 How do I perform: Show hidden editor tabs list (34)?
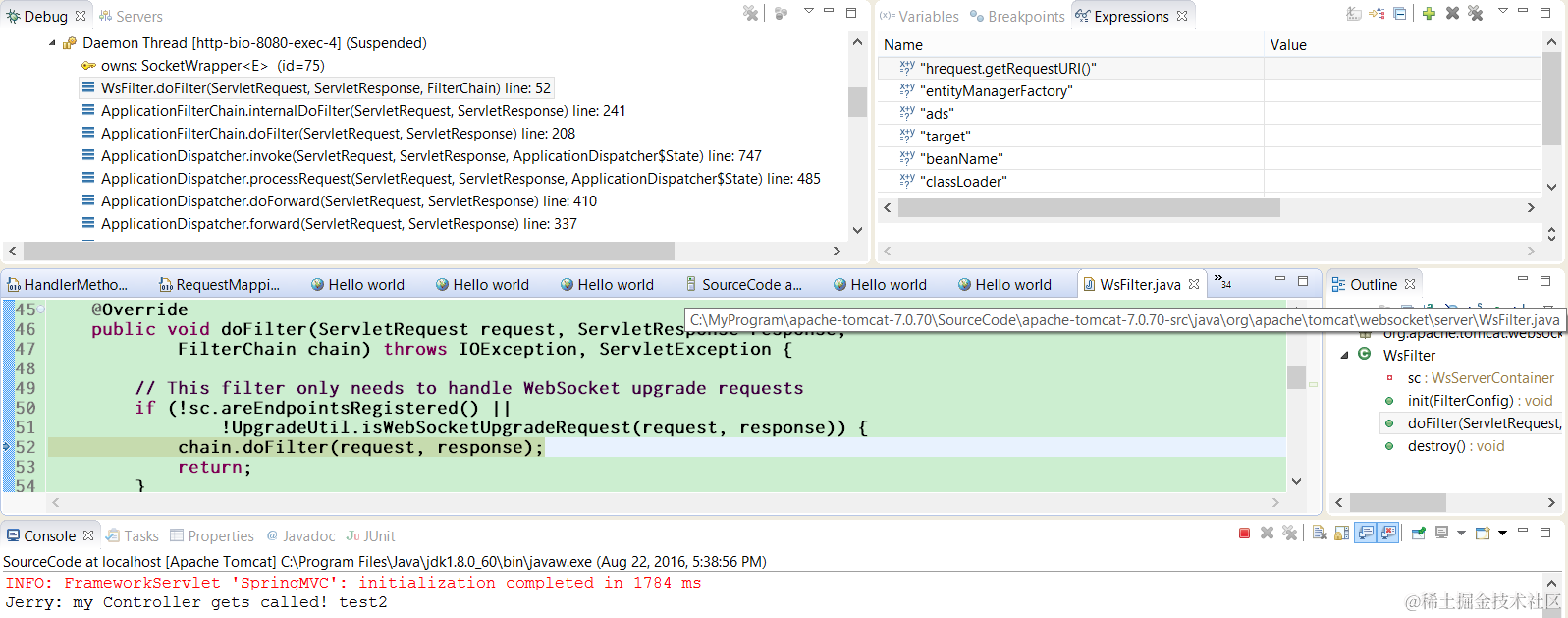click(x=1223, y=283)
